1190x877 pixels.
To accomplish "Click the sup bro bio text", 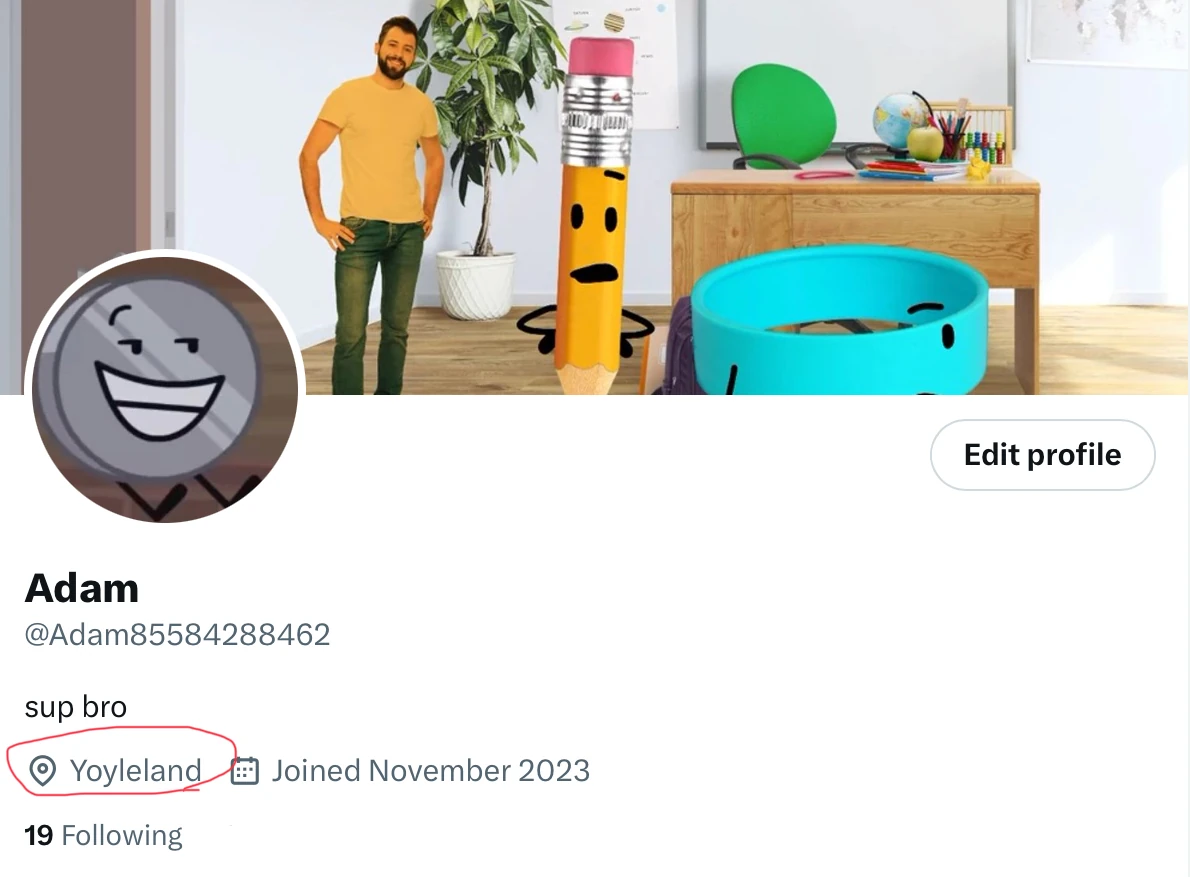I will 76,707.
